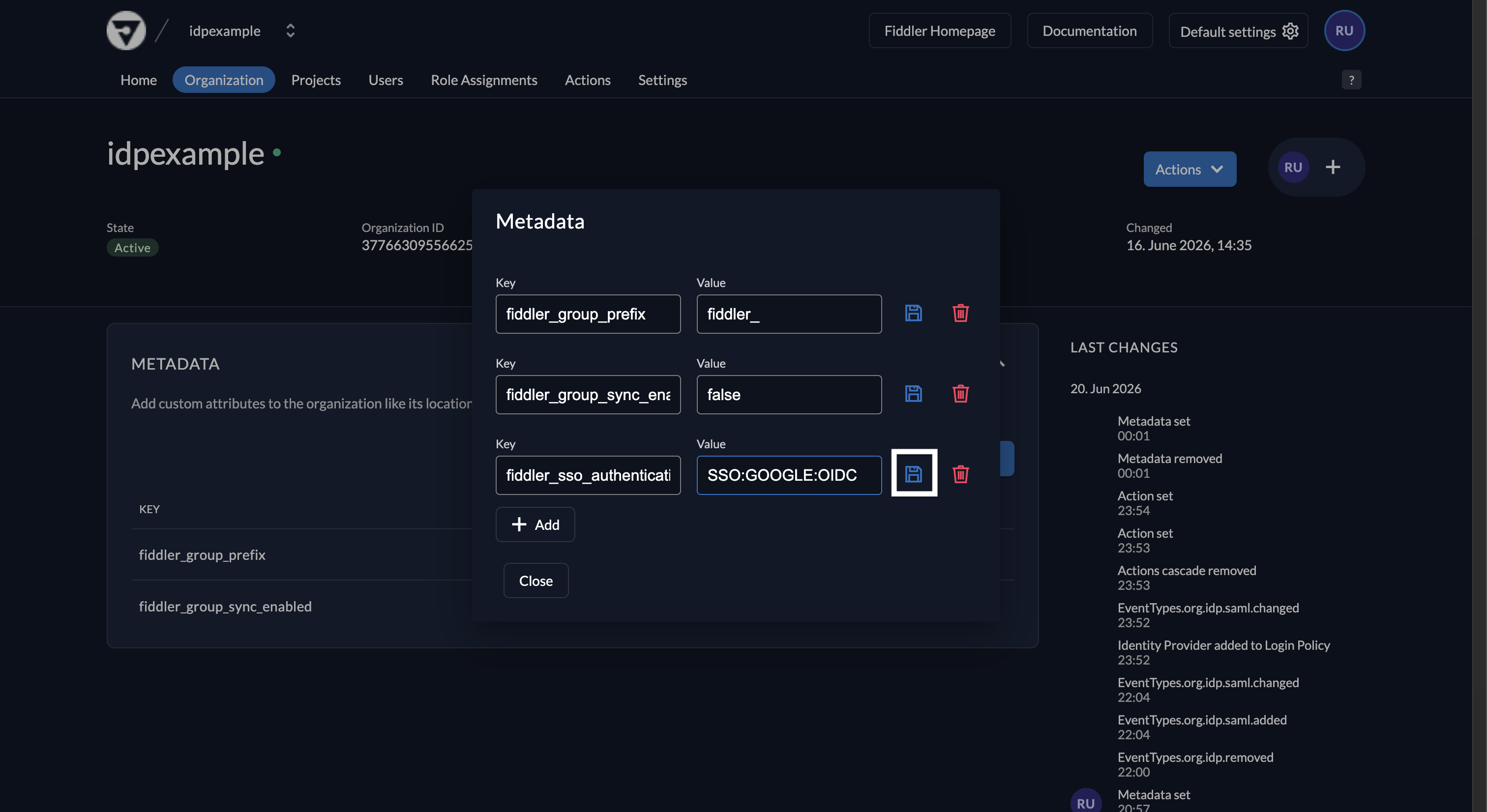Edit the false value field
This screenshot has width=1487, height=812.
click(789, 394)
